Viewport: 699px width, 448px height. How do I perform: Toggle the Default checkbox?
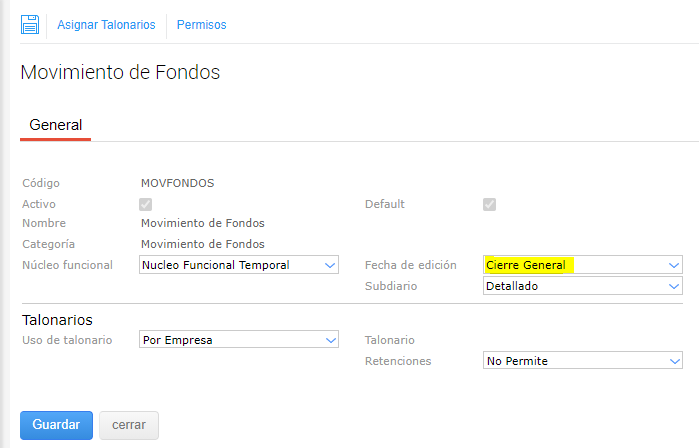click(x=489, y=204)
